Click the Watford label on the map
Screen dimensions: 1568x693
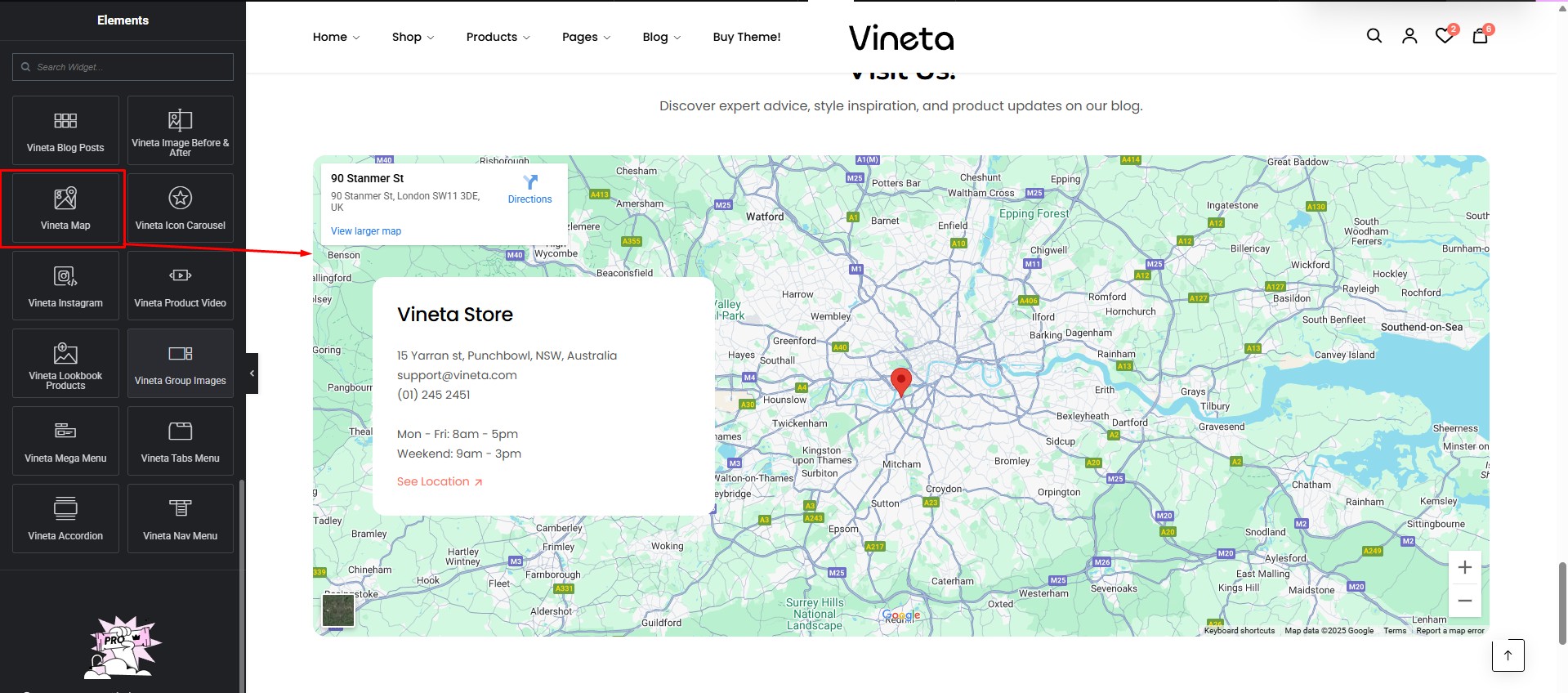coord(765,217)
